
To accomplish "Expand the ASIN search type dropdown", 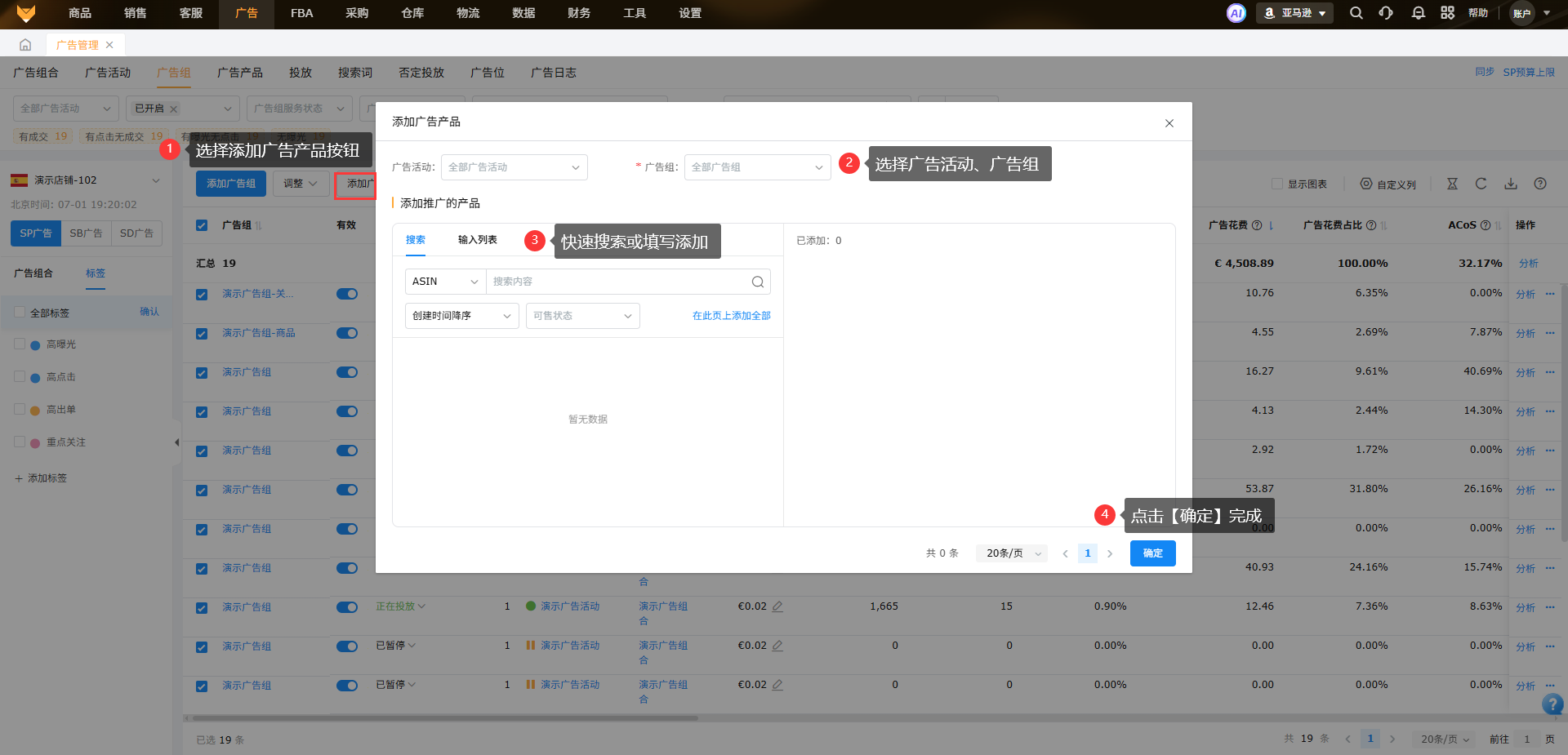I will [x=445, y=282].
